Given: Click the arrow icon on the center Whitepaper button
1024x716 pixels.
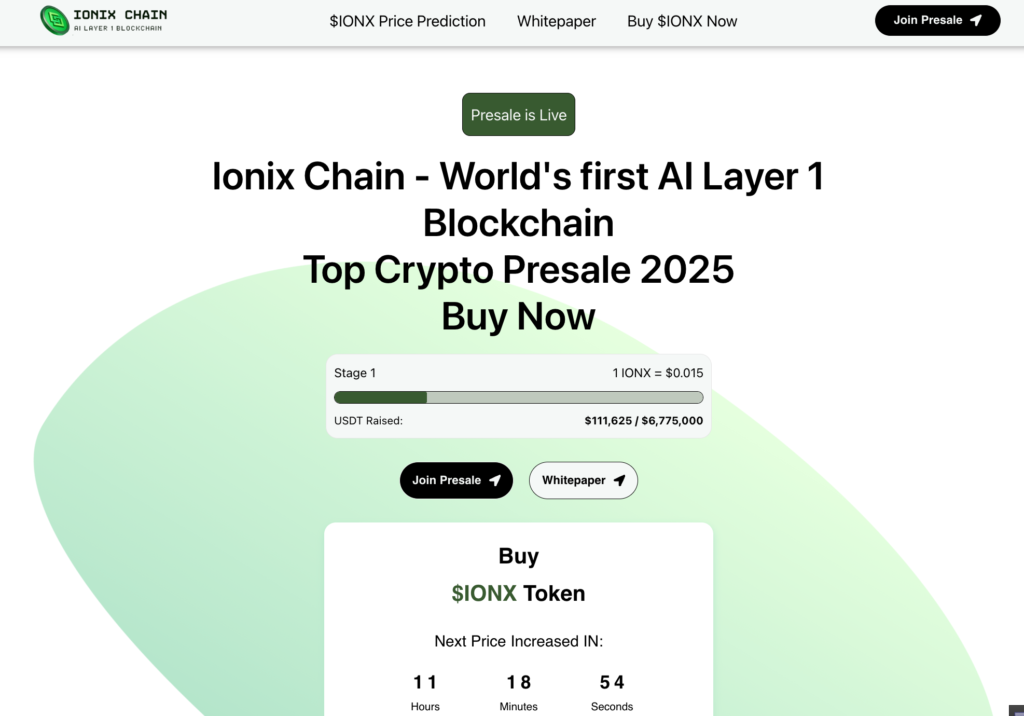Looking at the screenshot, I should [619, 480].
